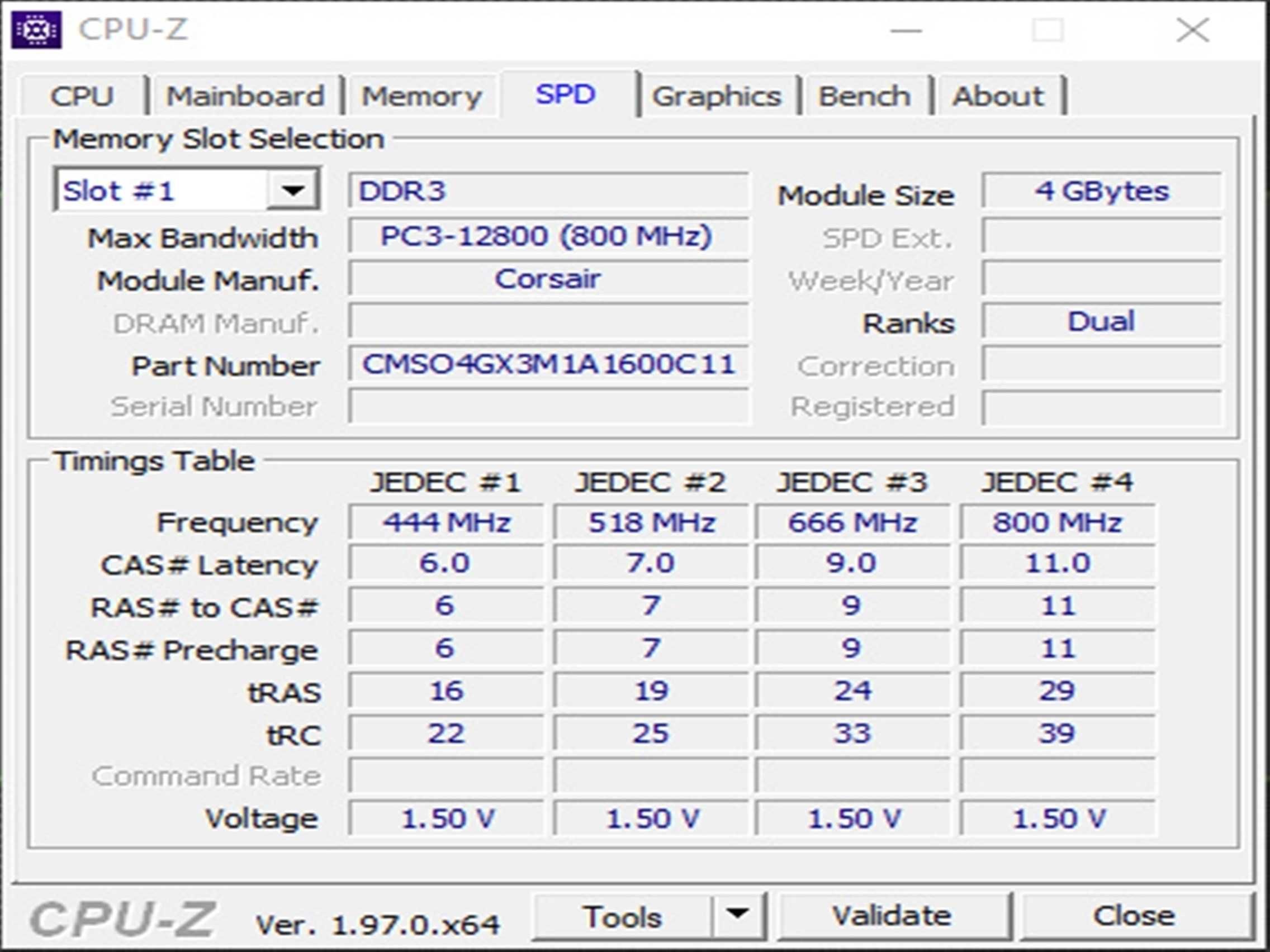Click the CAS# Latency 6.0 cell

pyautogui.click(x=446, y=563)
